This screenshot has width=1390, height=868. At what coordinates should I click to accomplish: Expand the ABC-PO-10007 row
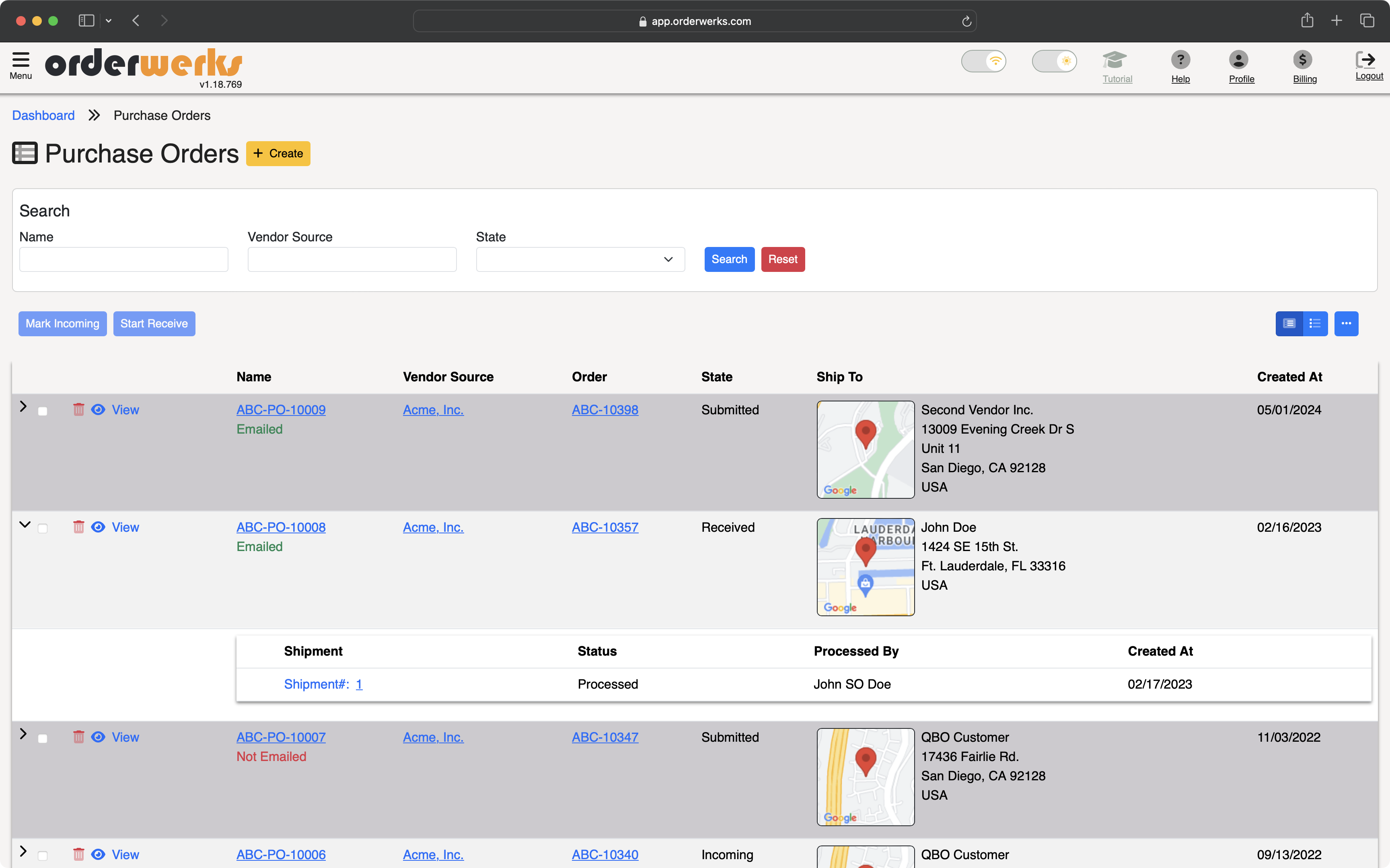24,734
